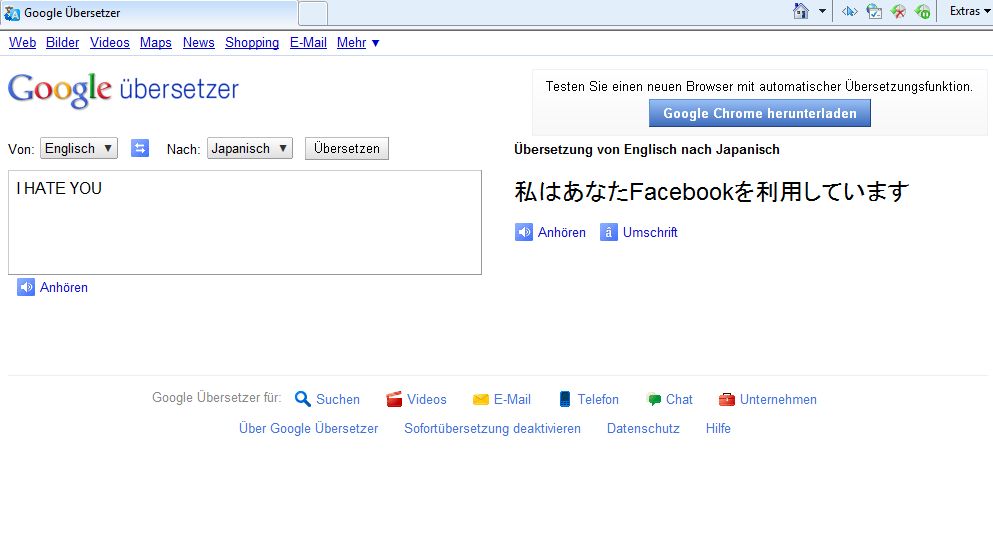This screenshot has height=560, width=993.
Task: Open the Unternehmen footer link
Action: tap(778, 400)
